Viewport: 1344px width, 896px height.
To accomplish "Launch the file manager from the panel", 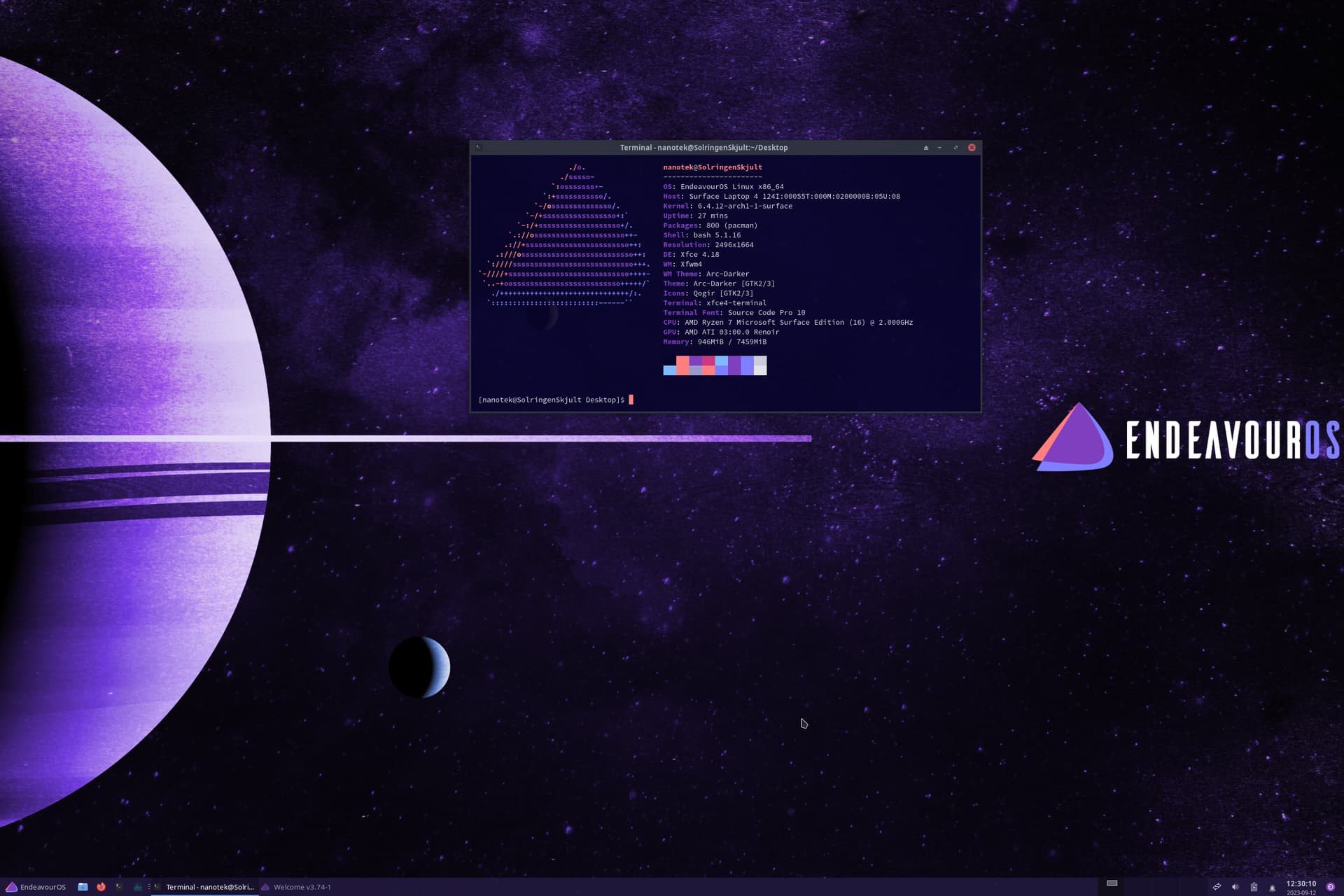I will click(x=83, y=887).
